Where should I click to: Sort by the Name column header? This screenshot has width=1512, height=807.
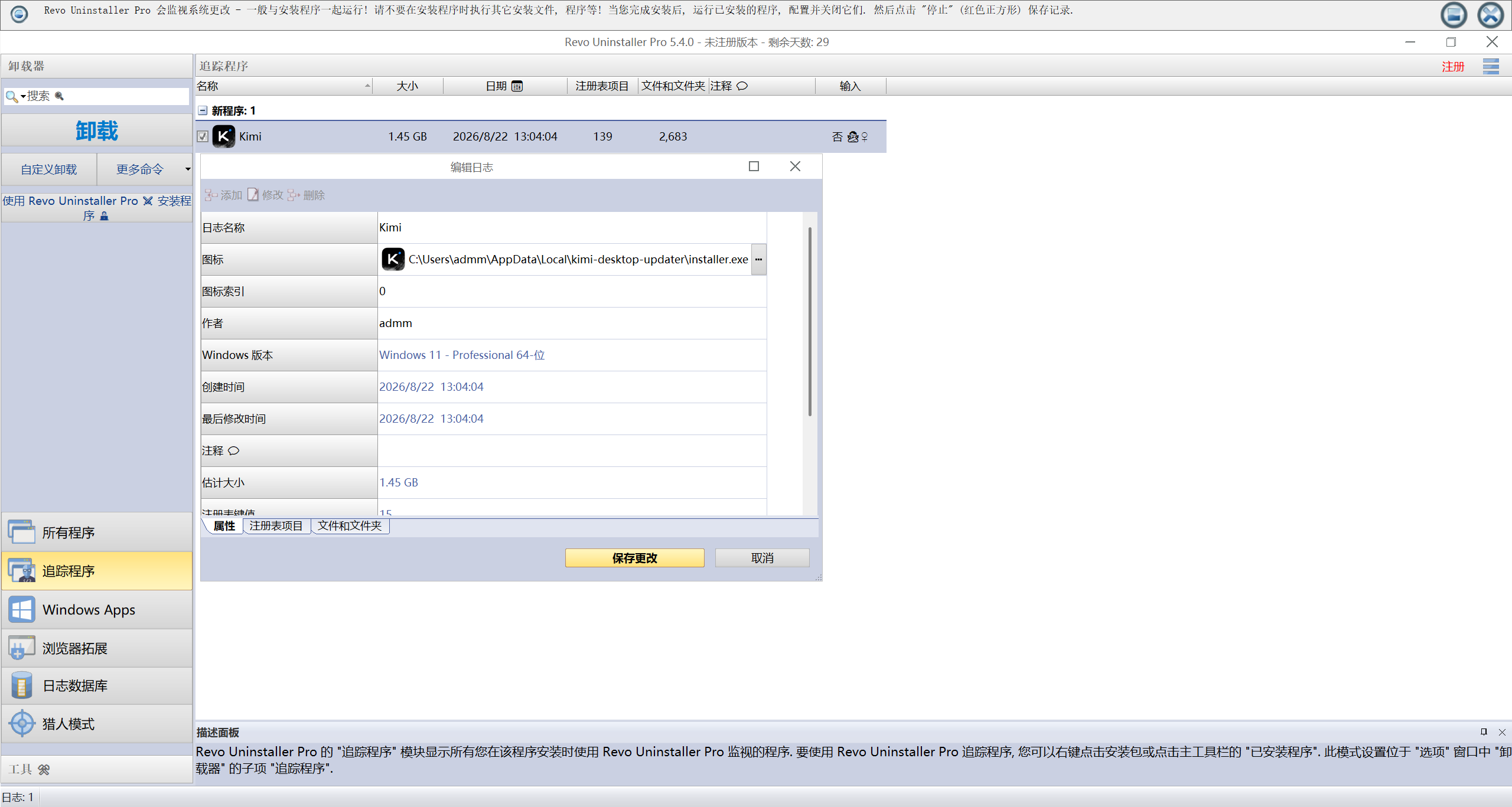pyautogui.click(x=283, y=86)
